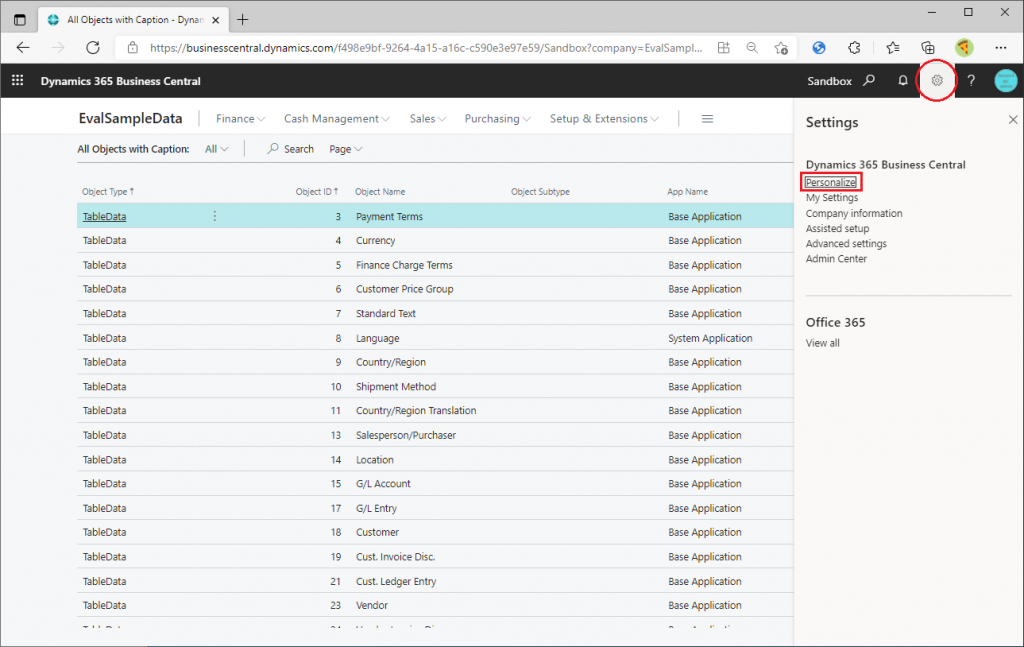Open the notifications bell
Viewport: 1024px width, 647px height.
(903, 80)
